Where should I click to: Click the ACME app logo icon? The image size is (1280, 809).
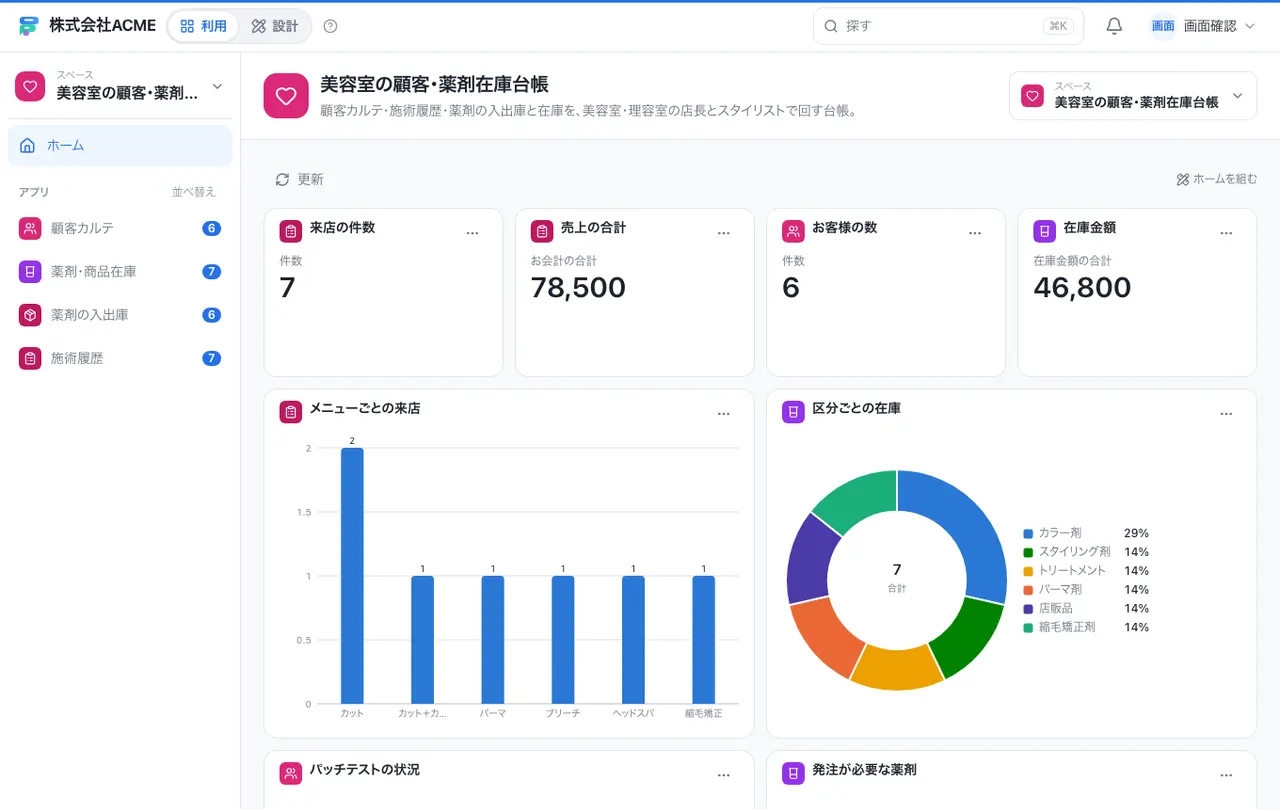(x=28, y=26)
